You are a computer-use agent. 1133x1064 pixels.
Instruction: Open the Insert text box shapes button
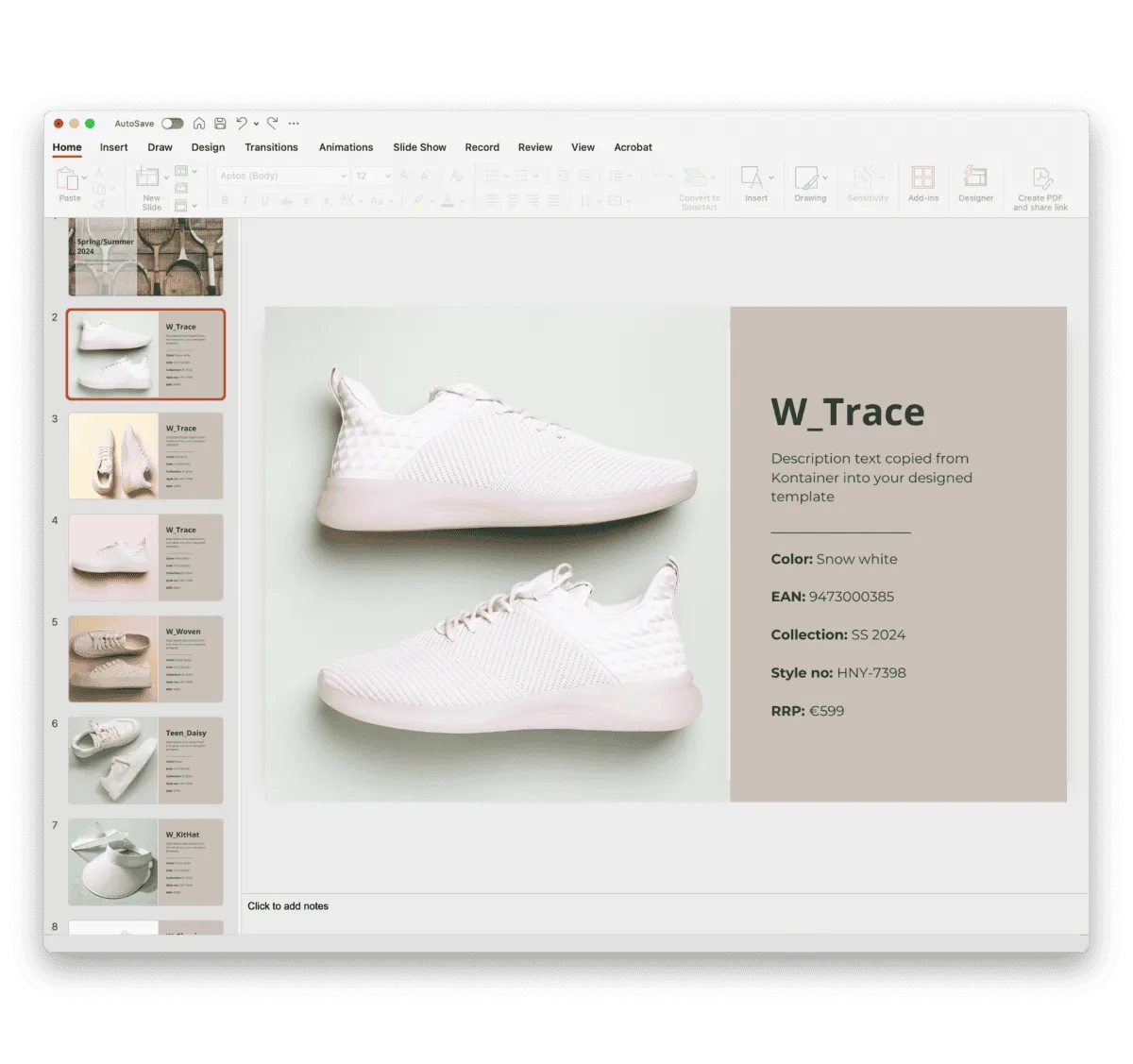click(755, 184)
